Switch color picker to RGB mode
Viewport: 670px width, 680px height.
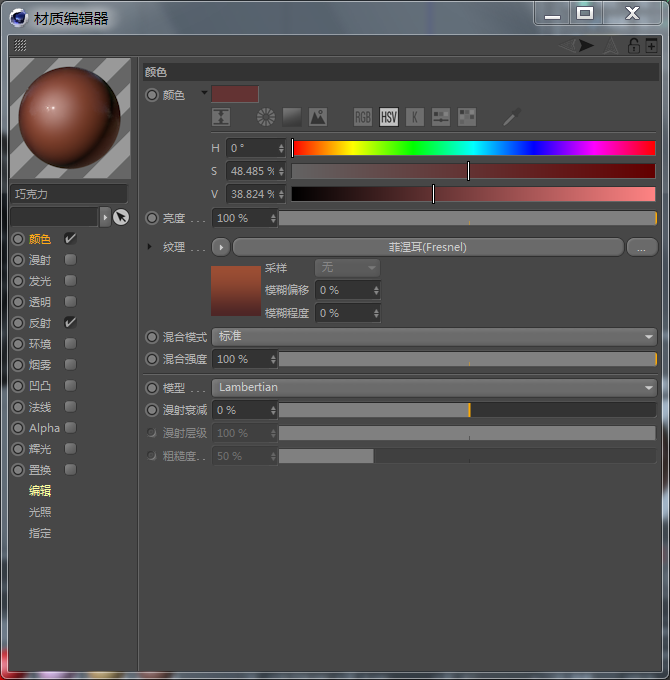pyautogui.click(x=362, y=117)
